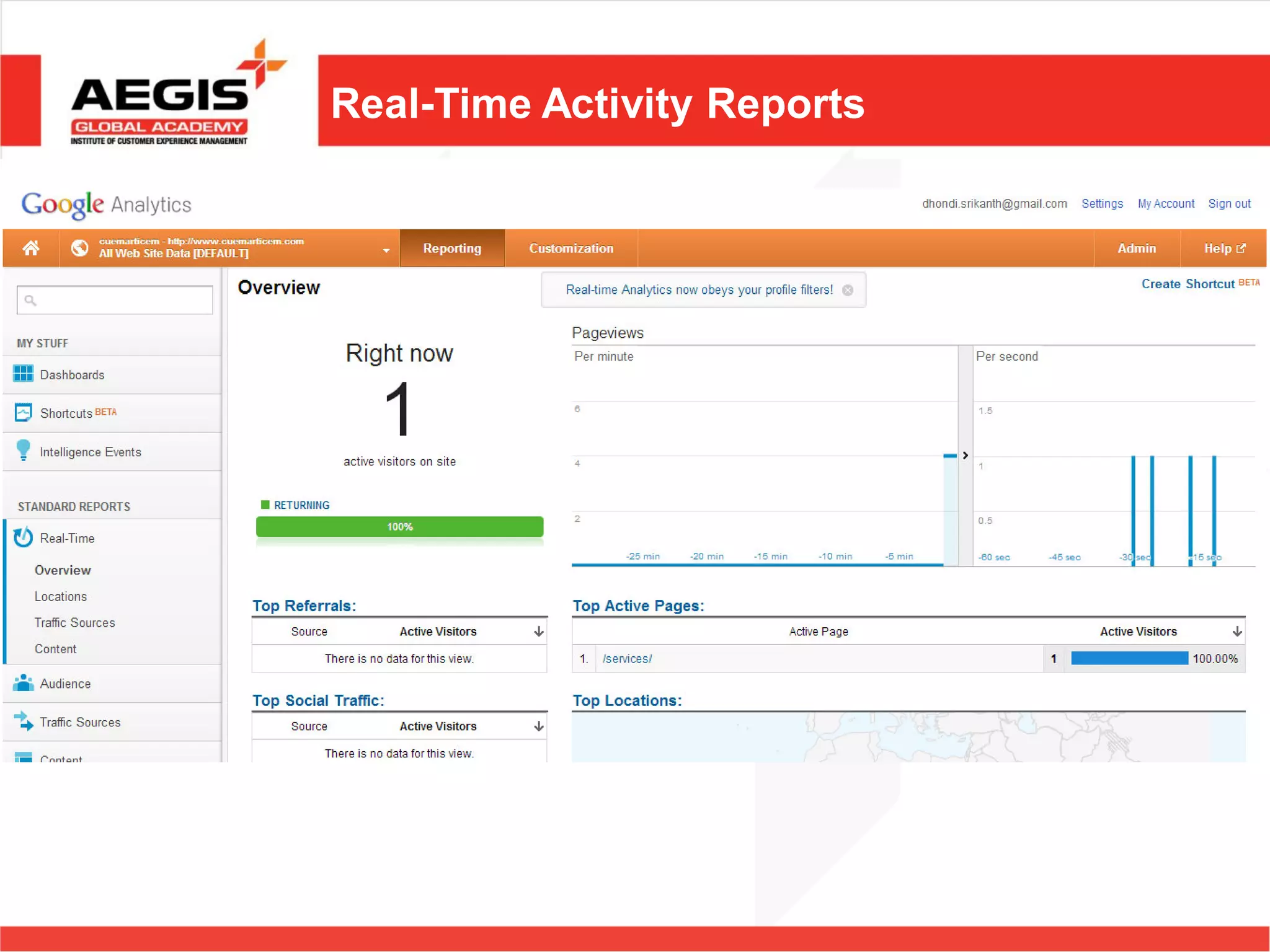Viewport: 1270px width, 952px height.
Task: Click the active visitors count 1
Action: [x=398, y=409]
